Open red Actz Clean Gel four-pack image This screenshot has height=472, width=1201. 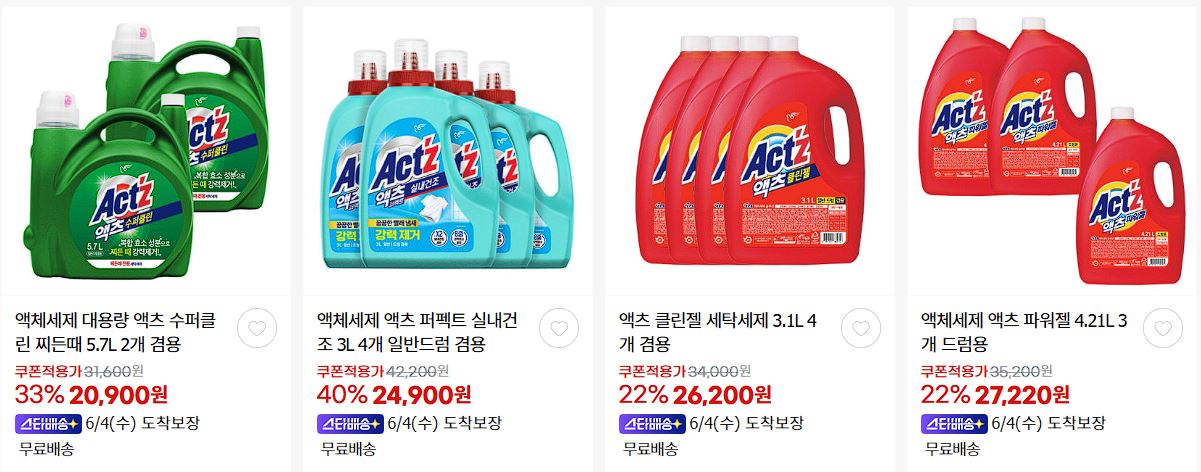click(750, 148)
